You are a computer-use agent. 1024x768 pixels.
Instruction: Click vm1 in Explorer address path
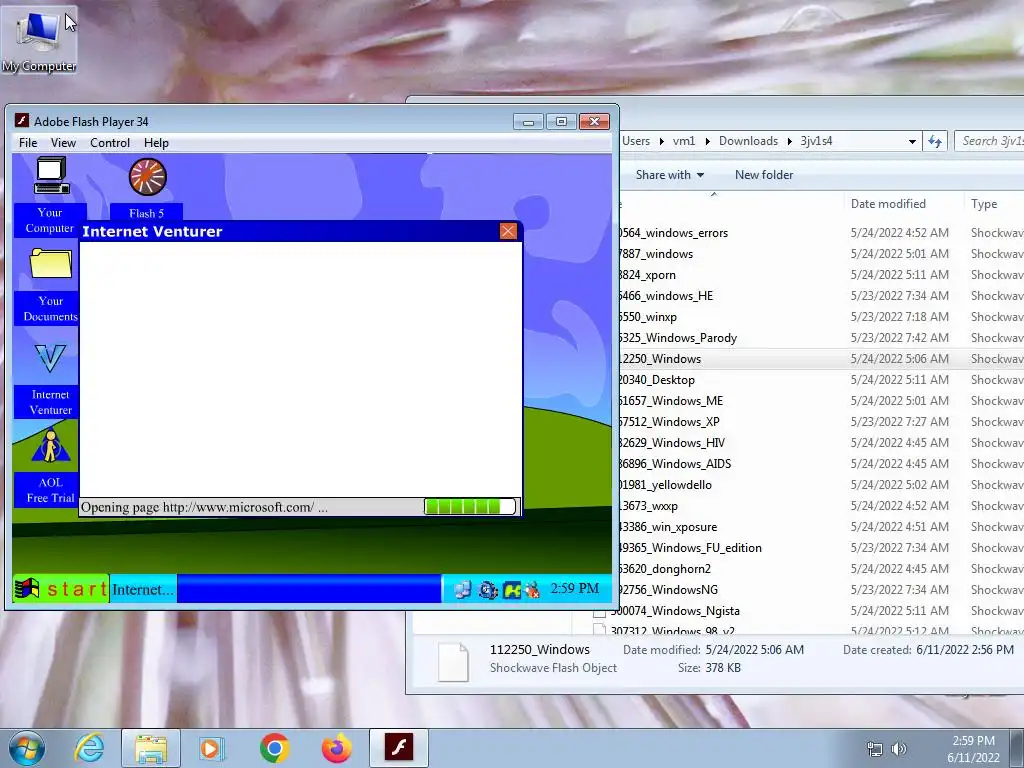[x=684, y=141]
